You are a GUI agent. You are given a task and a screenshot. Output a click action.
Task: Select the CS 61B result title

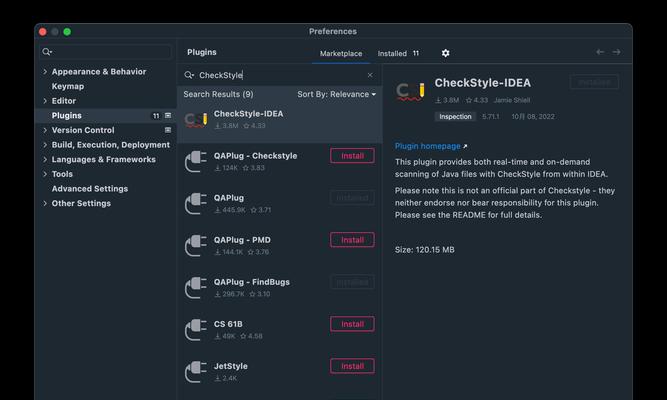click(228, 324)
